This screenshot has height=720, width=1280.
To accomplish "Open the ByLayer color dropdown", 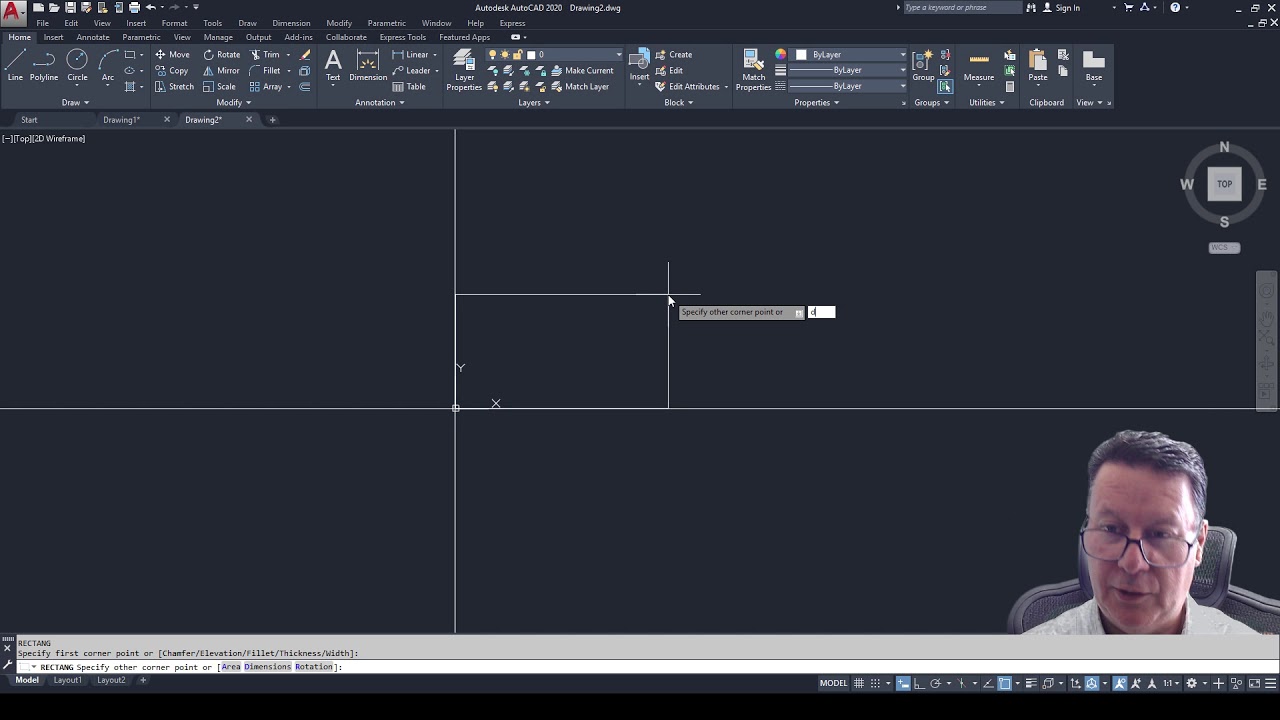I will (x=902, y=55).
